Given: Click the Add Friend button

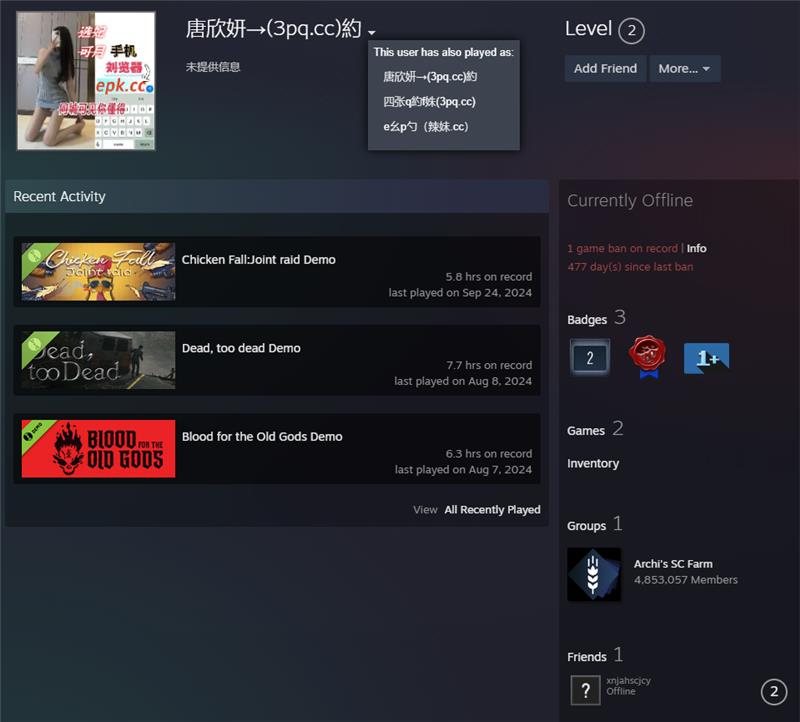Looking at the screenshot, I should pos(605,68).
